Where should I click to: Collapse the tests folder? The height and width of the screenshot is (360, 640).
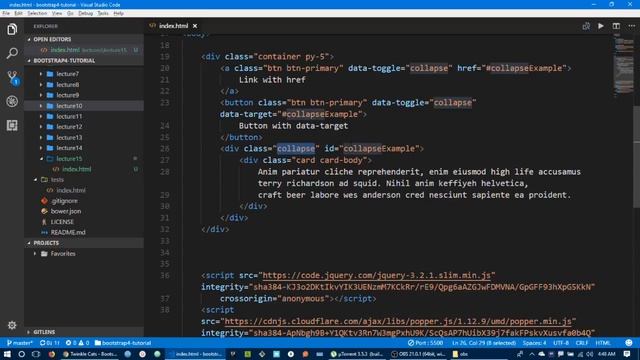click(84, 180)
